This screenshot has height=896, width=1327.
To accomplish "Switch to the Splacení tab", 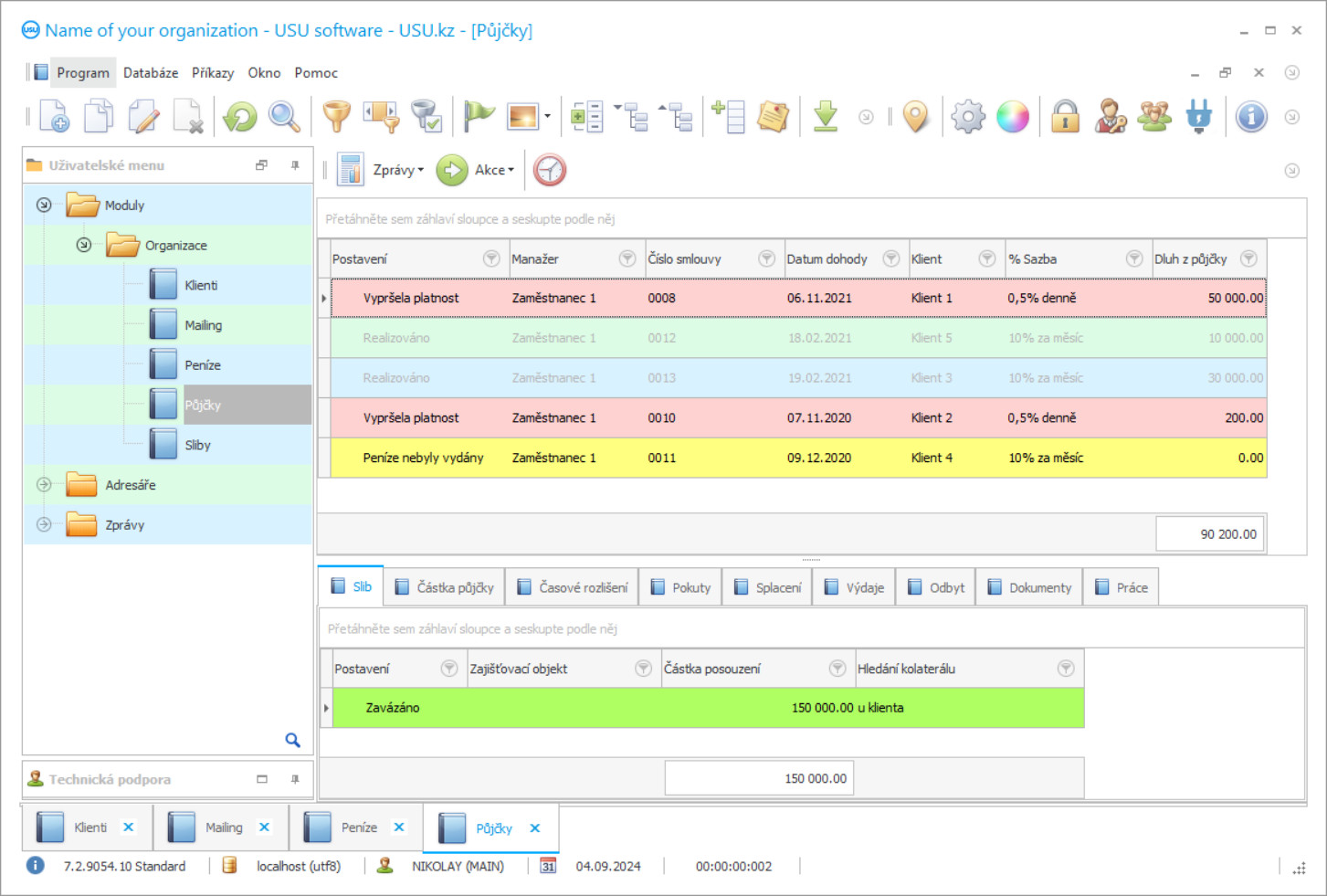I will [768, 587].
